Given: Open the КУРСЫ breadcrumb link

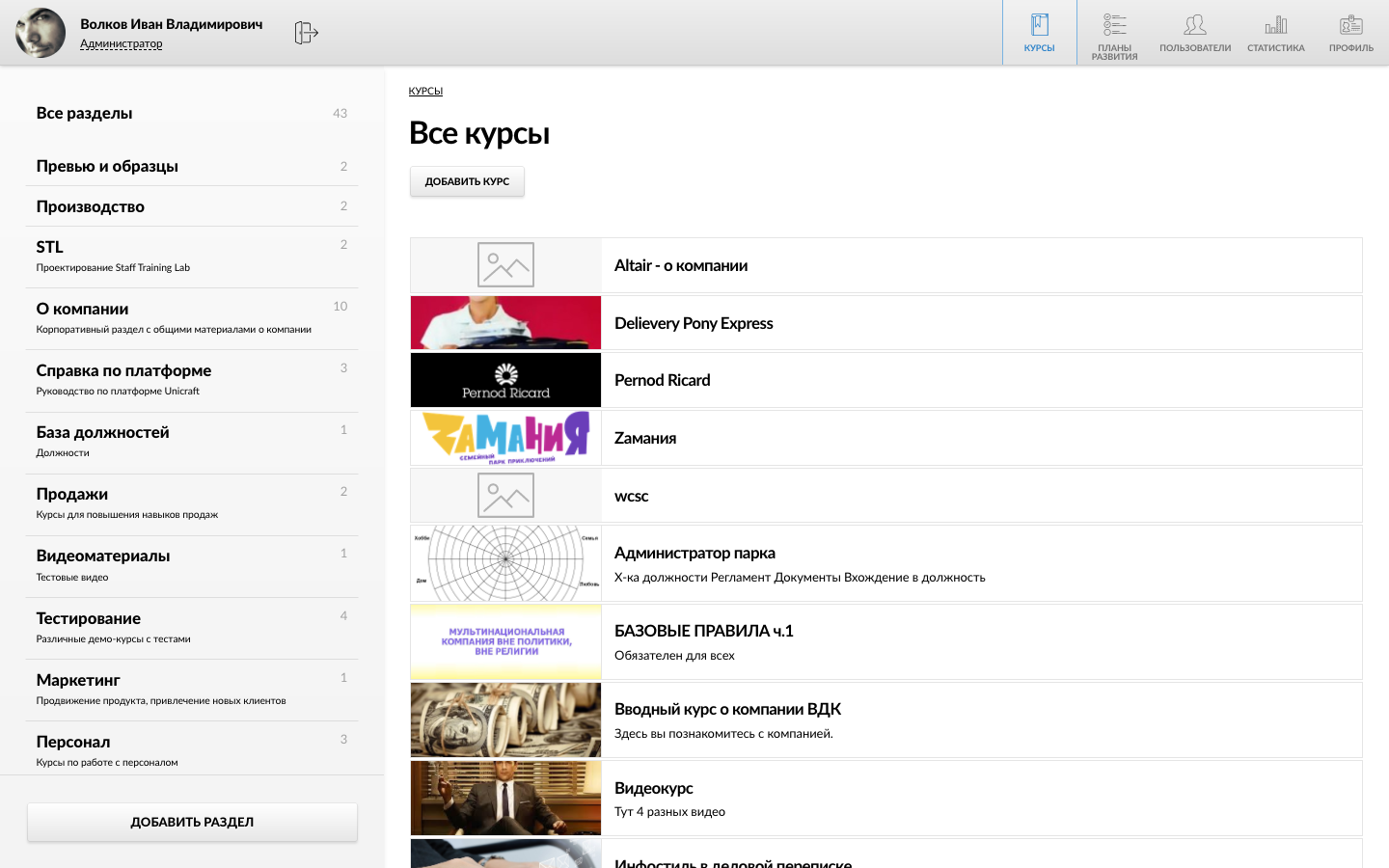Looking at the screenshot, I should (x=424, y=91).
